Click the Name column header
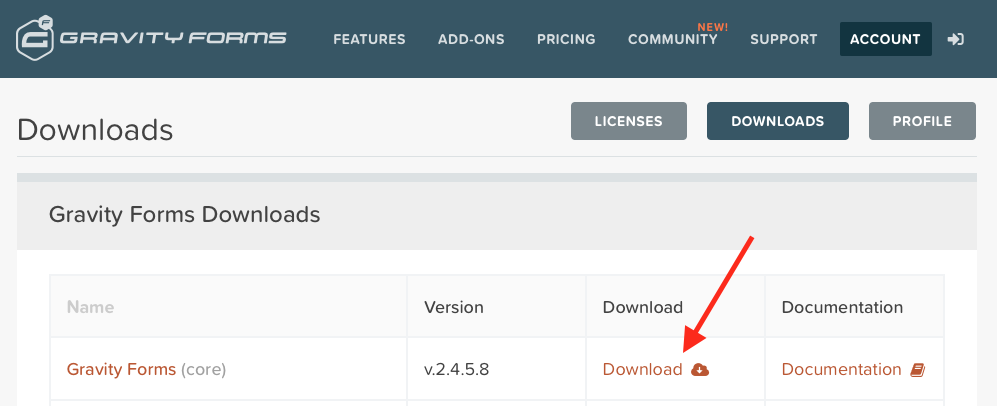The width and height of the screenshot is (997, 406). tap(90, 307)
